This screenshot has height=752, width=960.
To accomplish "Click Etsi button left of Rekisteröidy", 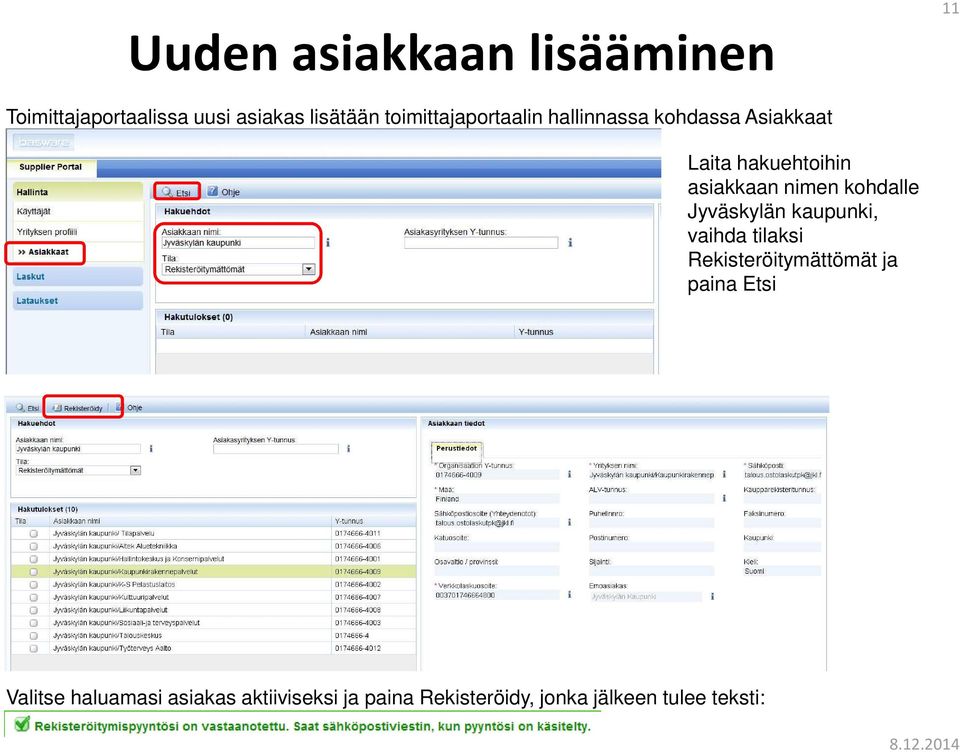I will coord(28,407).
